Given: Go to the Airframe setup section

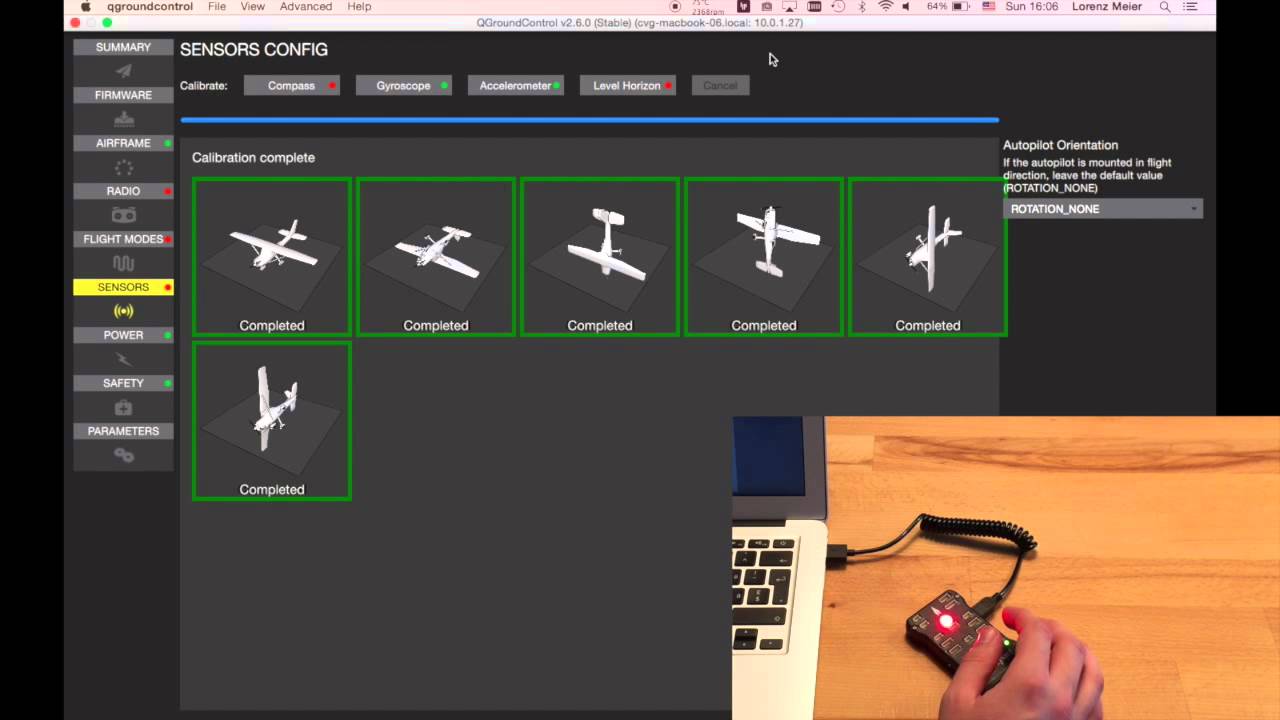Looking at the screenshot, I should click(123, 143).
